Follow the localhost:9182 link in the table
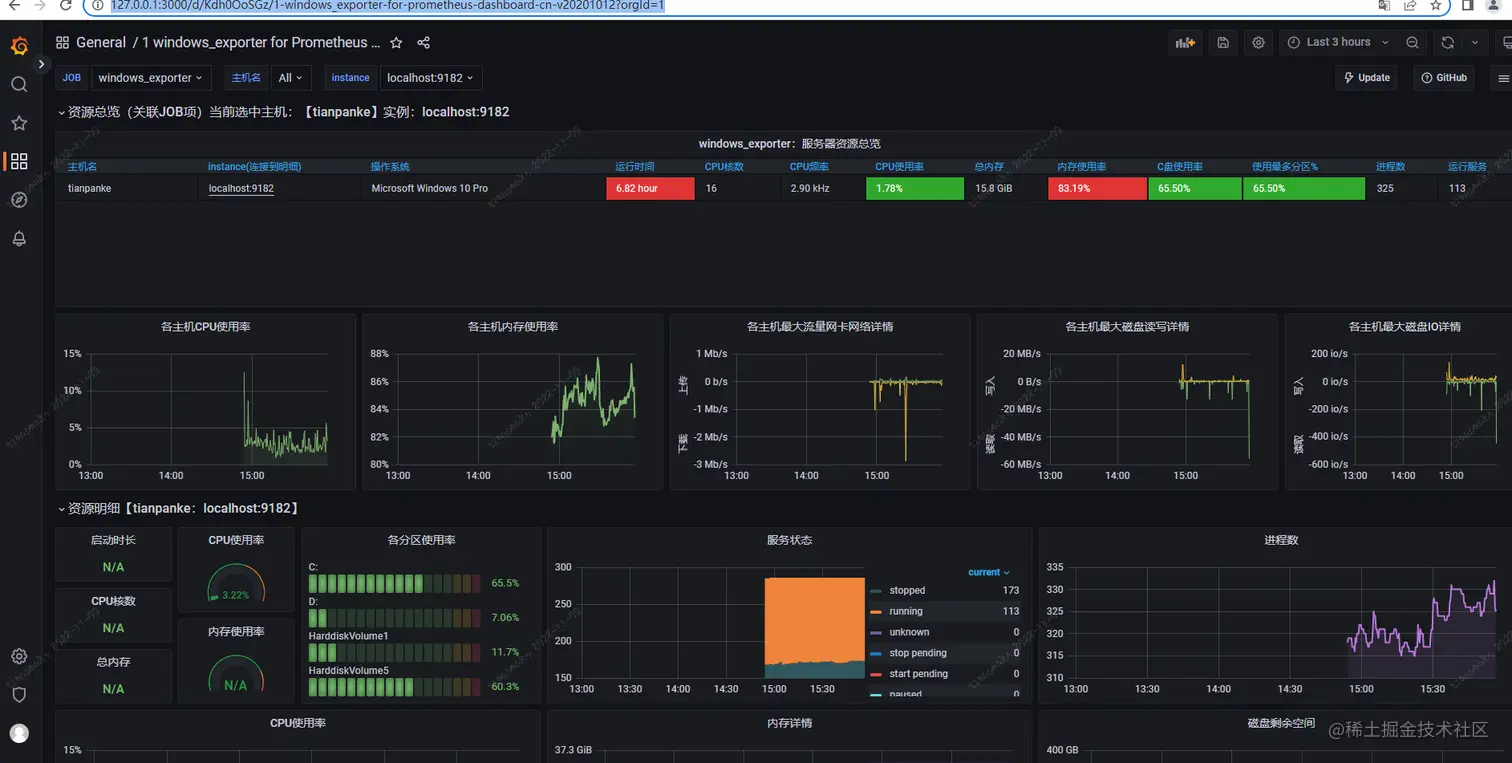This screenshot has width=1512, height=763. [x=241, y=188]
